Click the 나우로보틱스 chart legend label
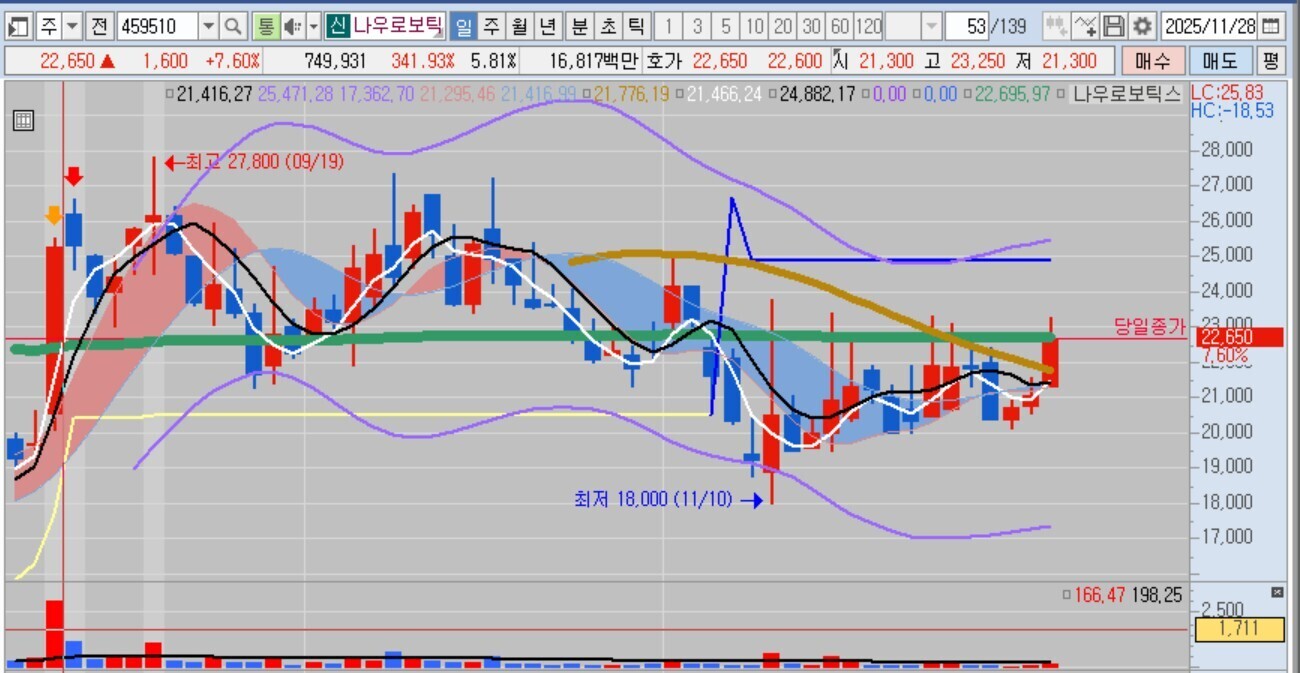1300x673 pixels. tap(1126, 95)
